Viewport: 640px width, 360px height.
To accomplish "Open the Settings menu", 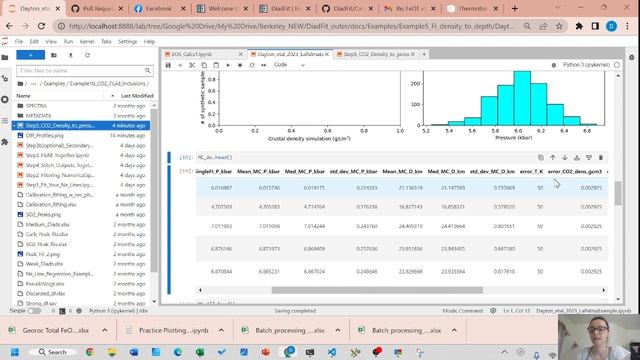I will (127, 42).
